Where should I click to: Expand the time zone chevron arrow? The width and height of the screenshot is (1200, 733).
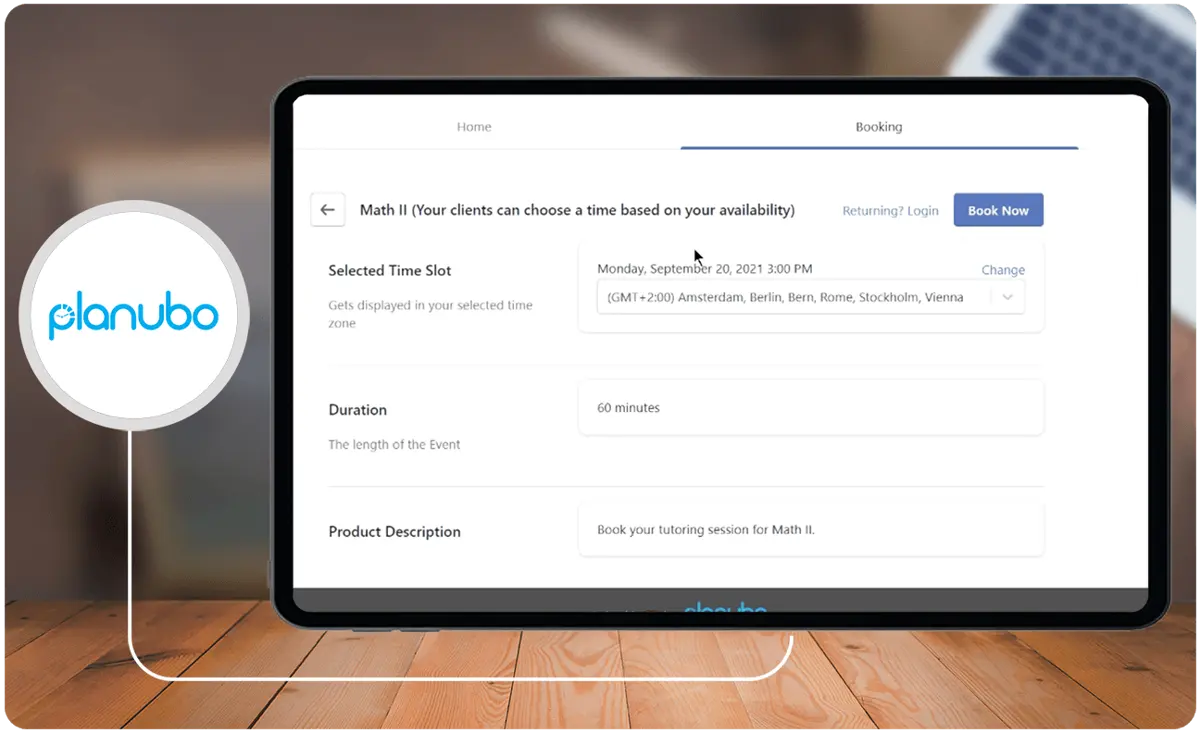1007,297
